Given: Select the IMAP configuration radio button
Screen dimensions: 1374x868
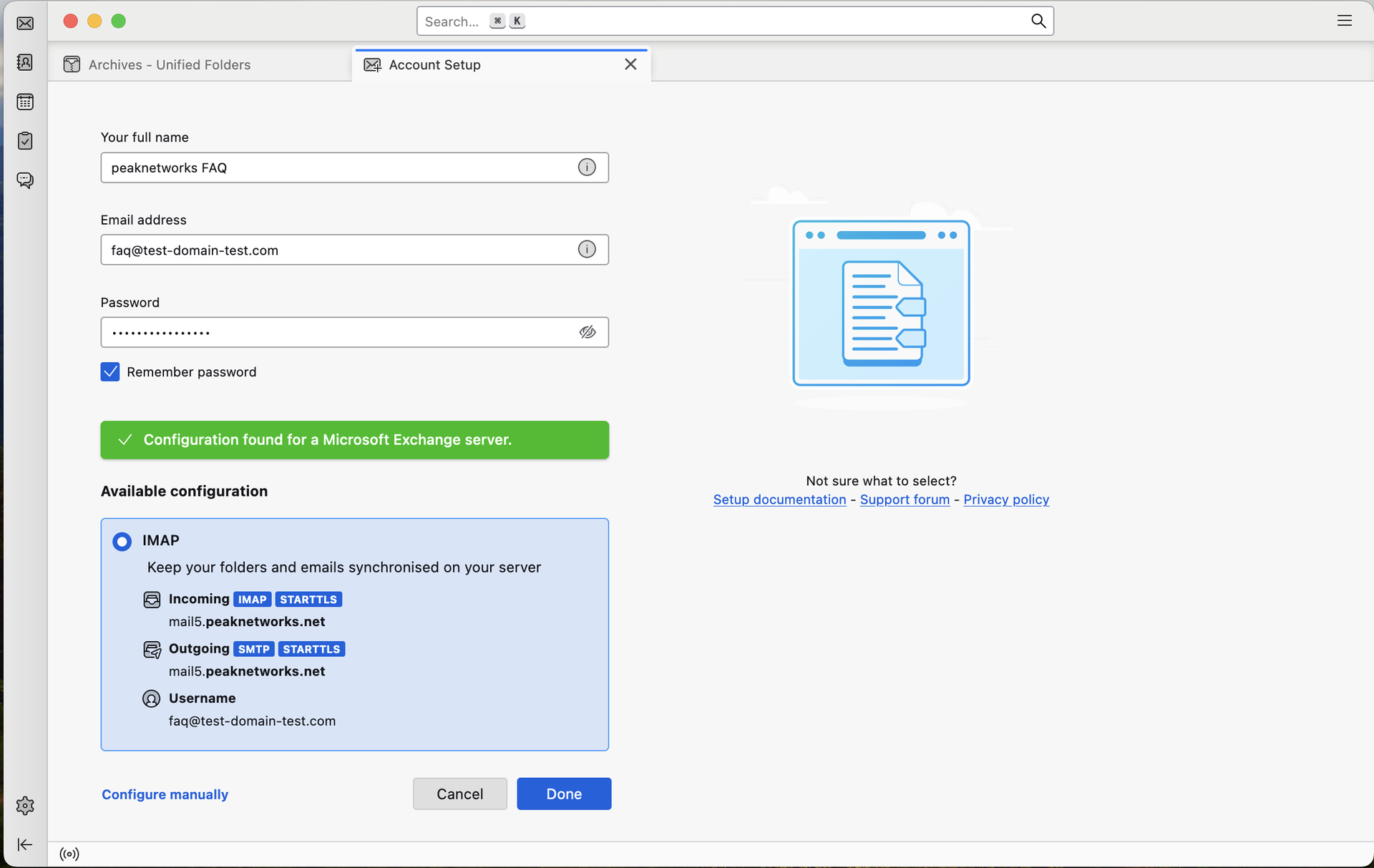Looking at the screenshot, I should [x=122, y=541].
